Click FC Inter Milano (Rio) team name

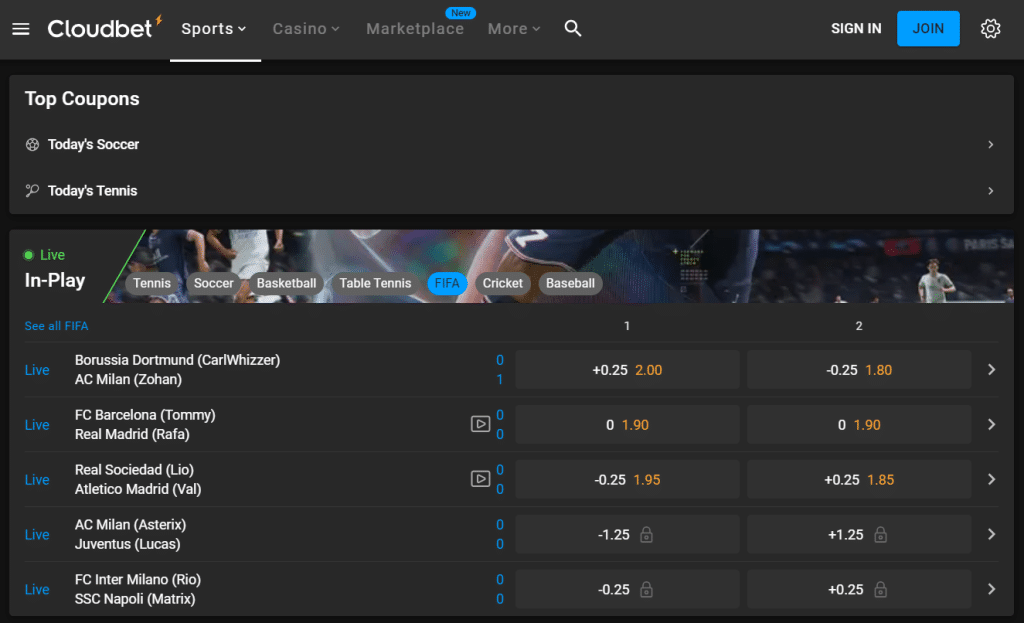tap(138, 579)
